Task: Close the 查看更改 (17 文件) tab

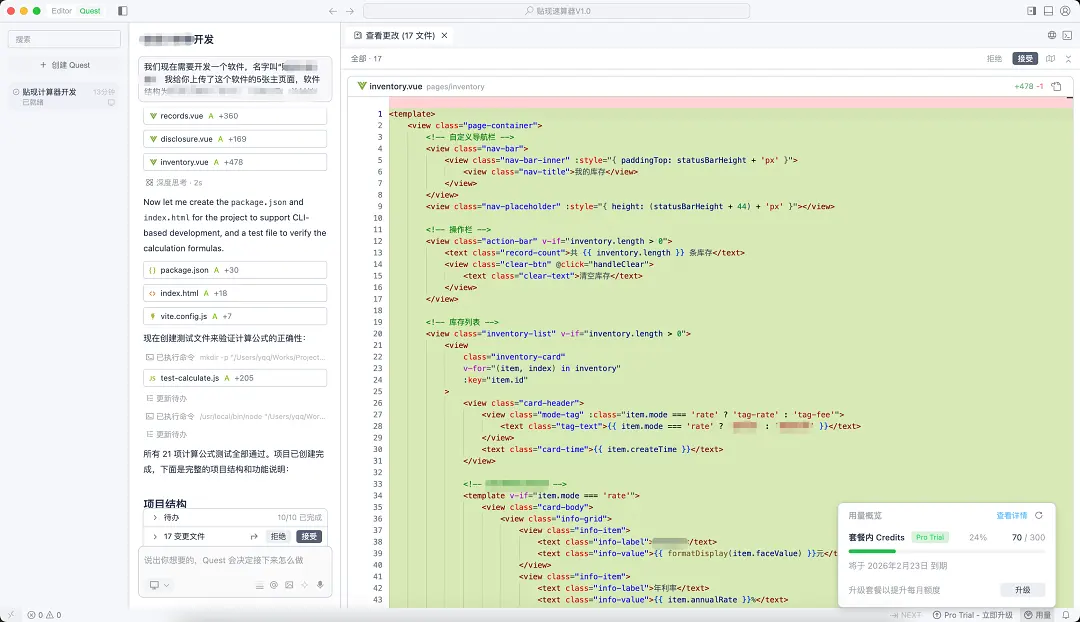Action: (445, 35)
